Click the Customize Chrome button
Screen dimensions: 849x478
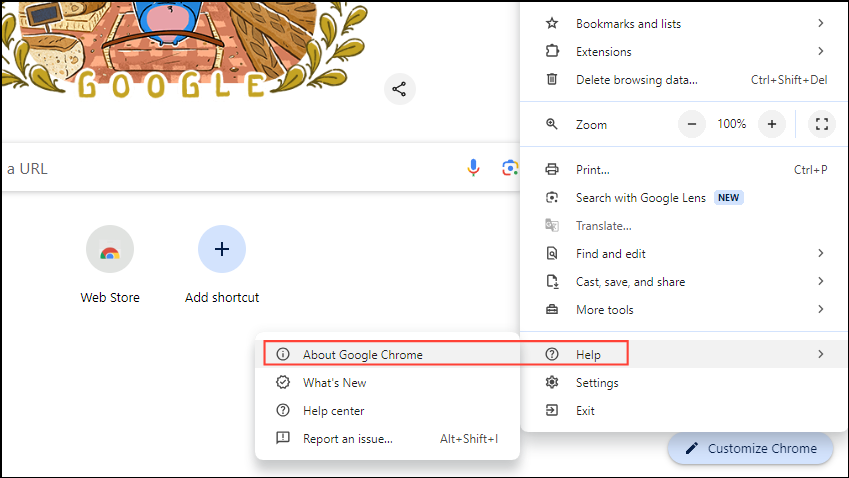click(x=750, y=448)
